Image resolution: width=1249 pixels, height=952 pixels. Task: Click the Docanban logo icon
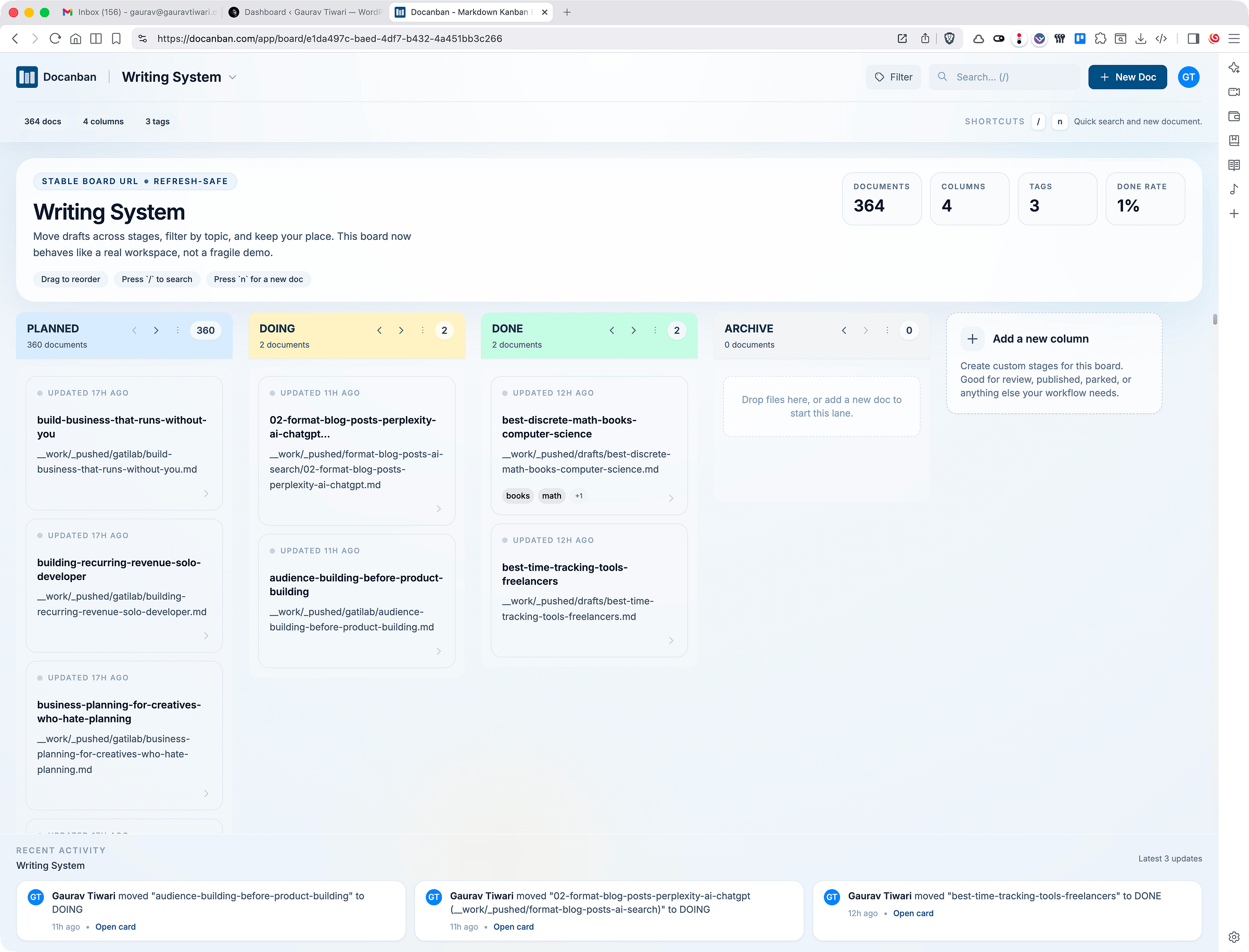coord(27,77)
